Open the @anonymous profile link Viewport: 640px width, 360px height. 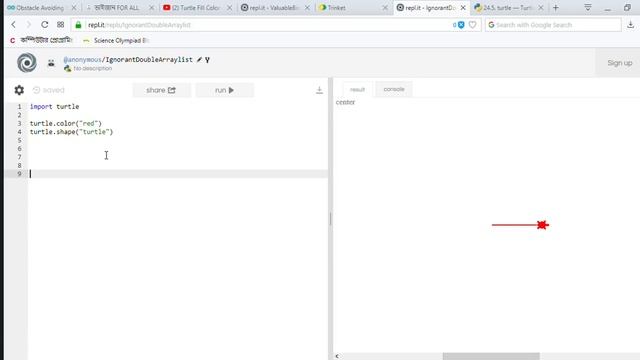[x=82, y=60]
